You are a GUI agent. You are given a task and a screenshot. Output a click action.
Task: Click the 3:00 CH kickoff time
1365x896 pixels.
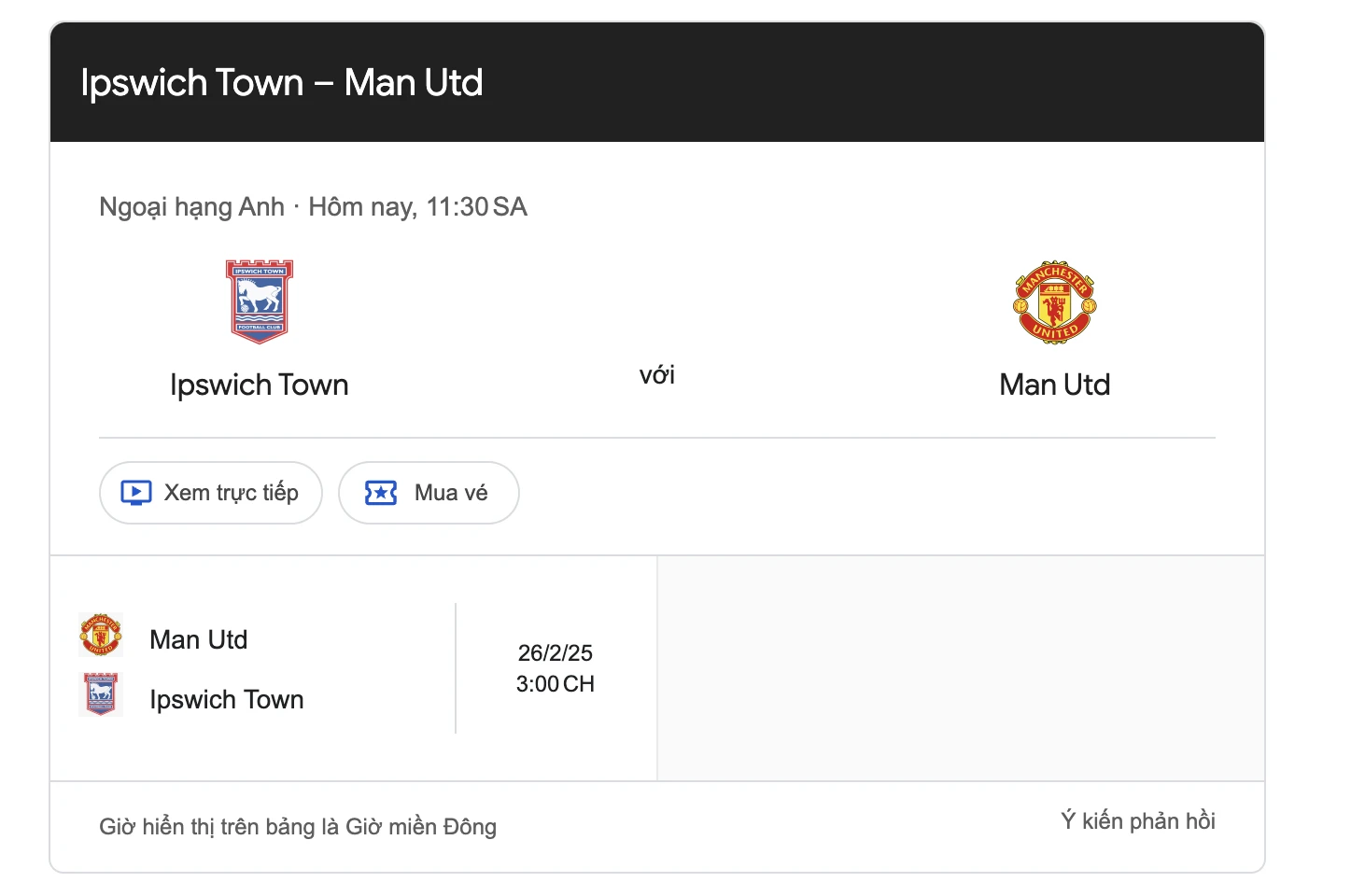tap(556, 684)
